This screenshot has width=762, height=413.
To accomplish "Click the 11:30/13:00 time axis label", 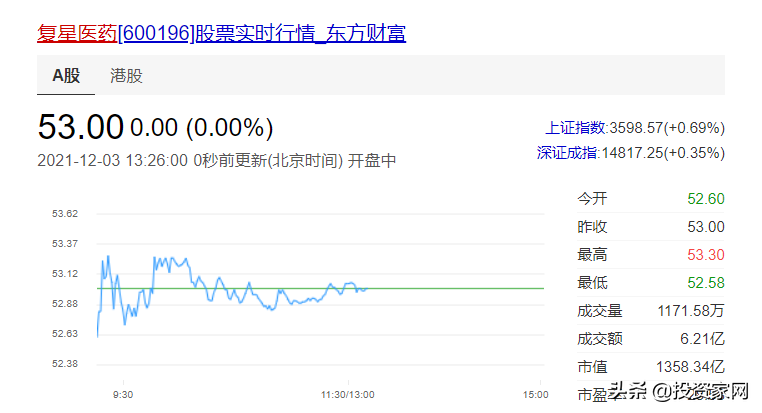I will click(x=347, y=395).
